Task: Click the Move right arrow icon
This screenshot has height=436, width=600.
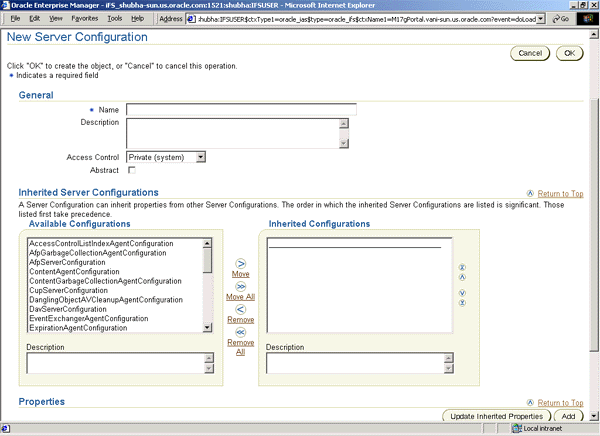Action: pos(241,264)
